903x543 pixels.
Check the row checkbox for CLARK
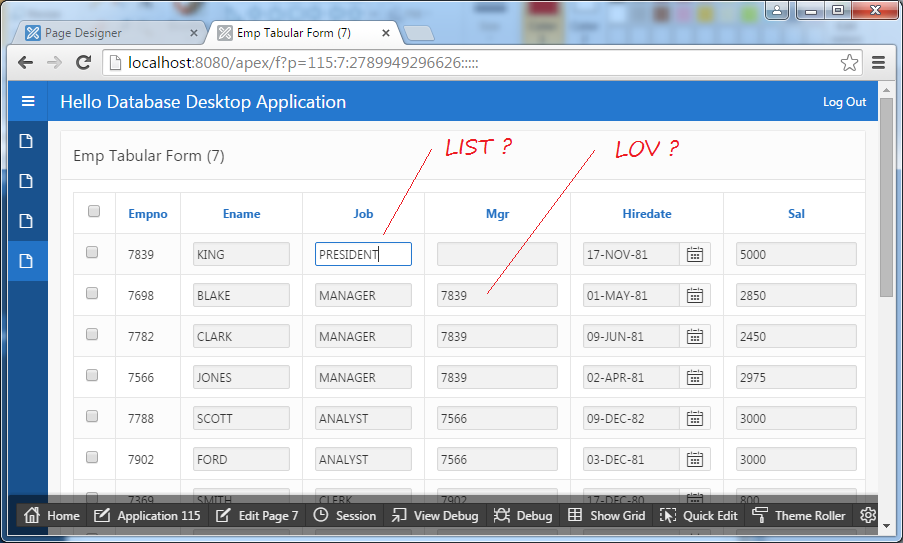[92, 334]
